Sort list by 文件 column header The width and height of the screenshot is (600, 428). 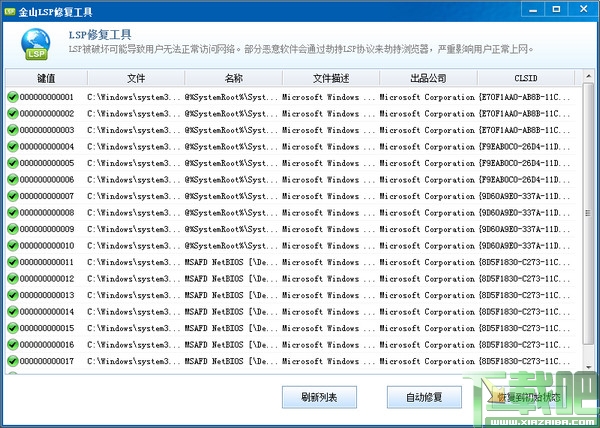(136, 78)
